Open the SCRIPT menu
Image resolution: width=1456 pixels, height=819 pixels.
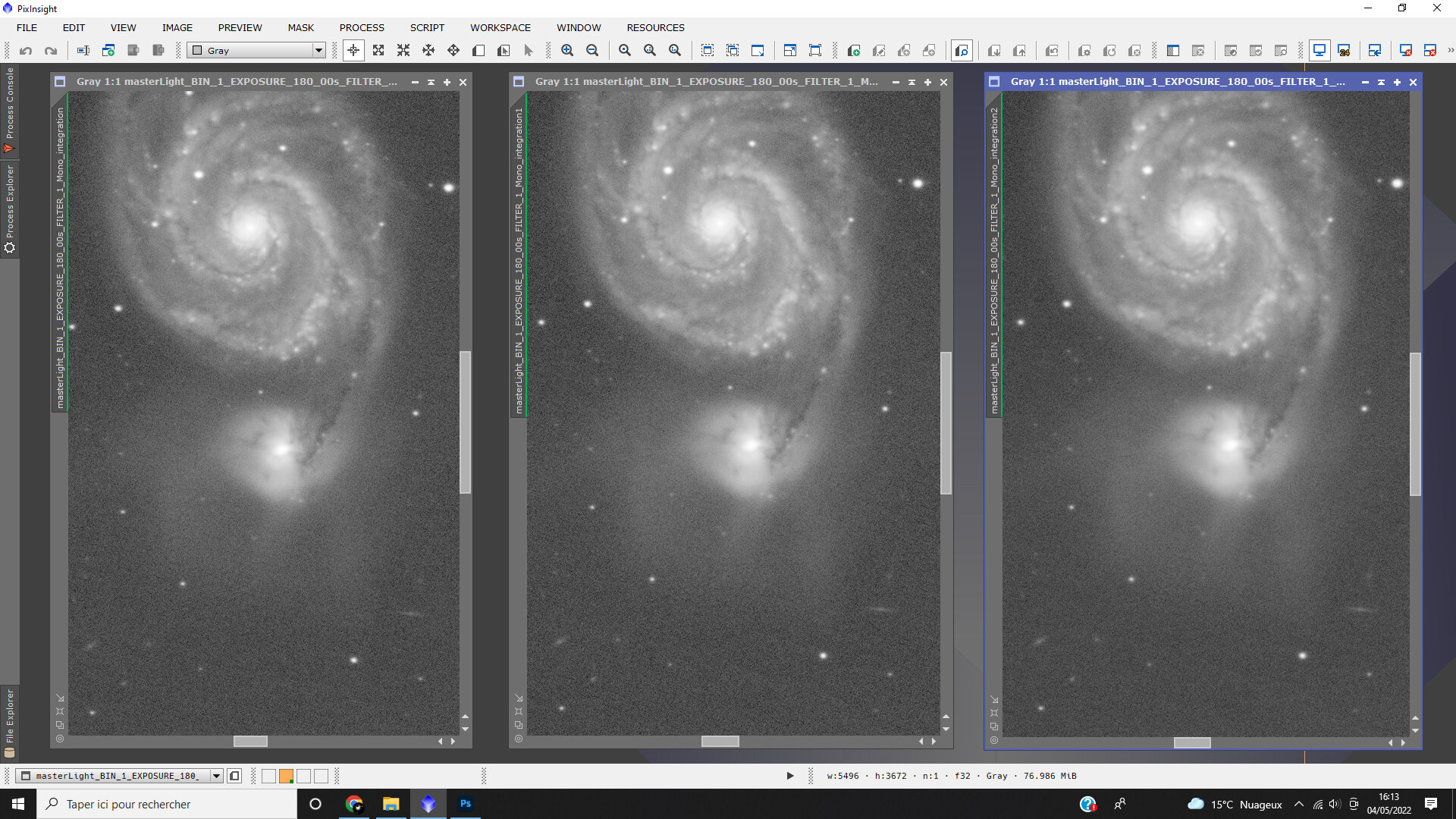(427, 27)
